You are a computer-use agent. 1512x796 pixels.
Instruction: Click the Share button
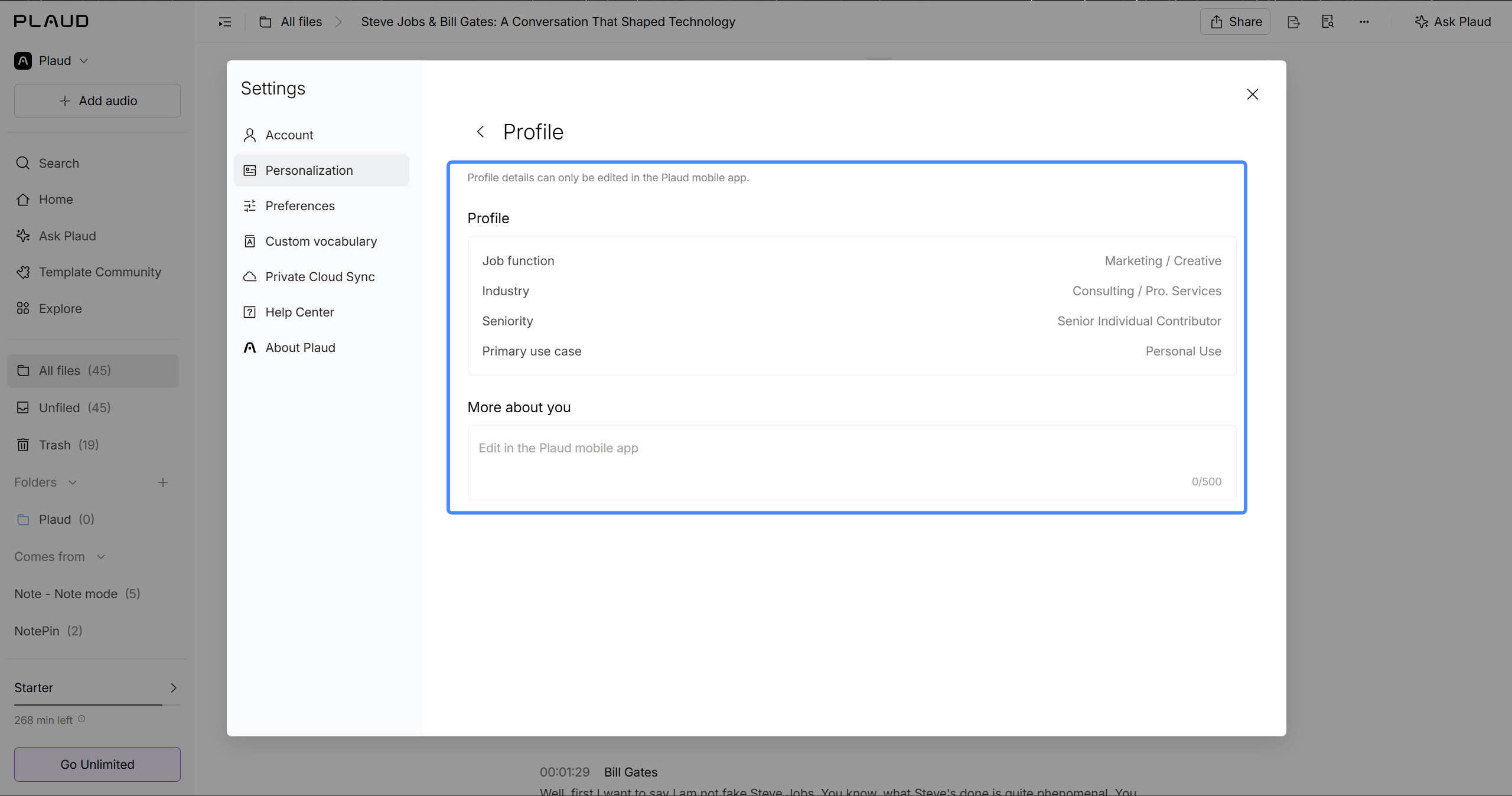1235,22
